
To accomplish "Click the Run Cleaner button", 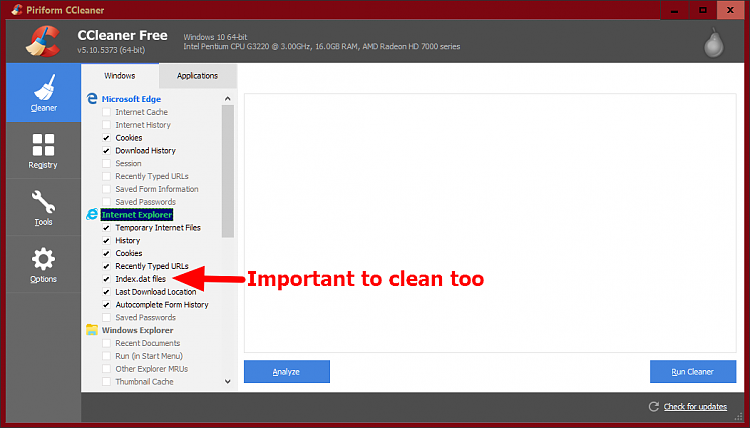I will coord(693,372).
